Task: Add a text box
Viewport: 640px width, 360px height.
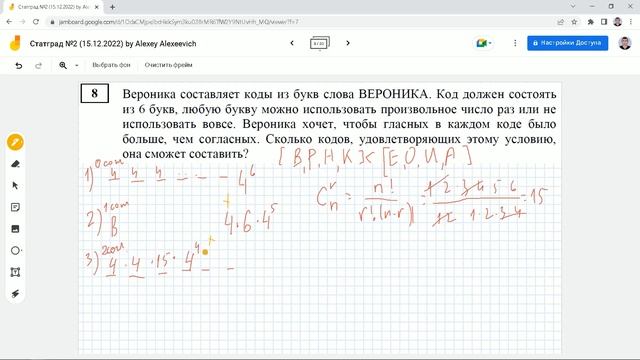Action: point(15,272)
